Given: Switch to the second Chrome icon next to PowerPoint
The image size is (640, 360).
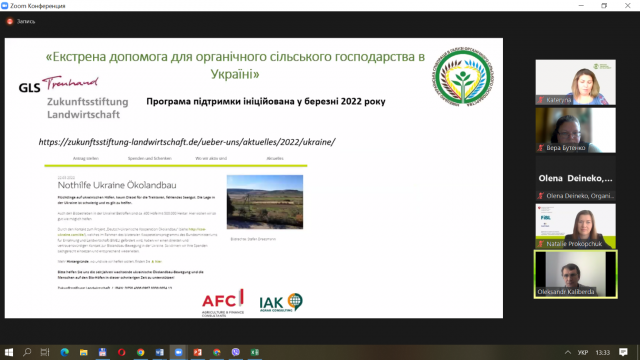Looking at the screenshot, I should tap(216, 352).
